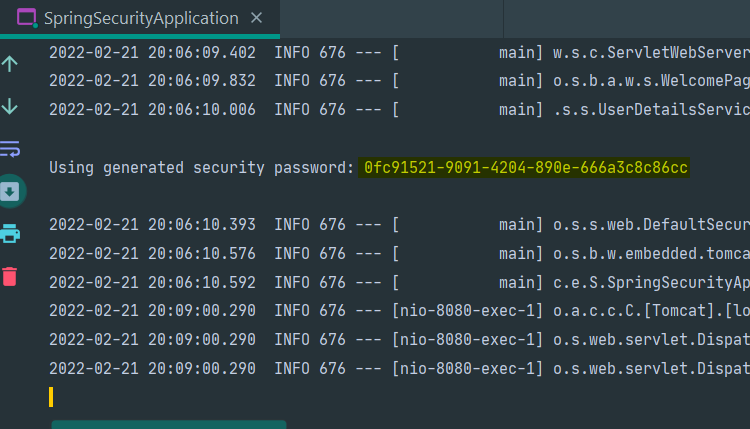
Task: Click the SpringSecurityApplication run configuration icon
Action: coord(27,18)
